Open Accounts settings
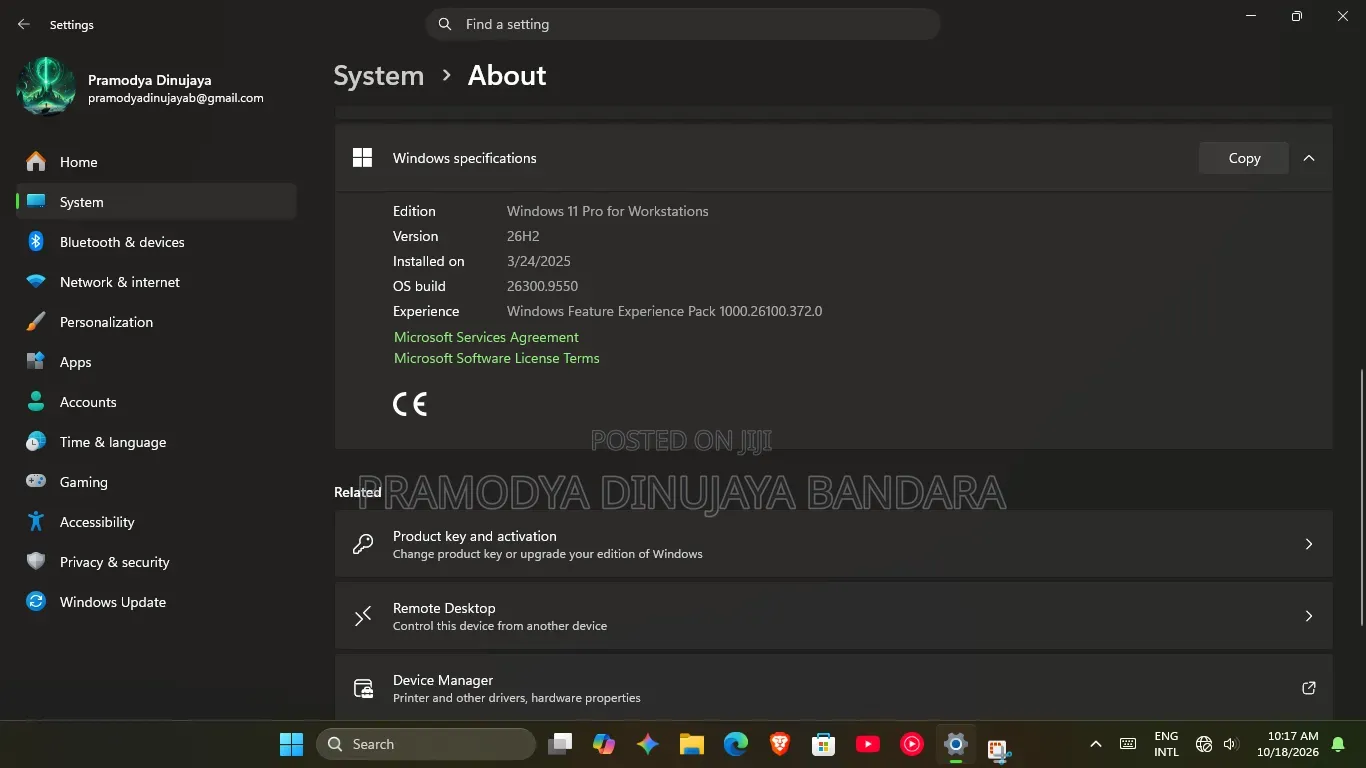 156,402
